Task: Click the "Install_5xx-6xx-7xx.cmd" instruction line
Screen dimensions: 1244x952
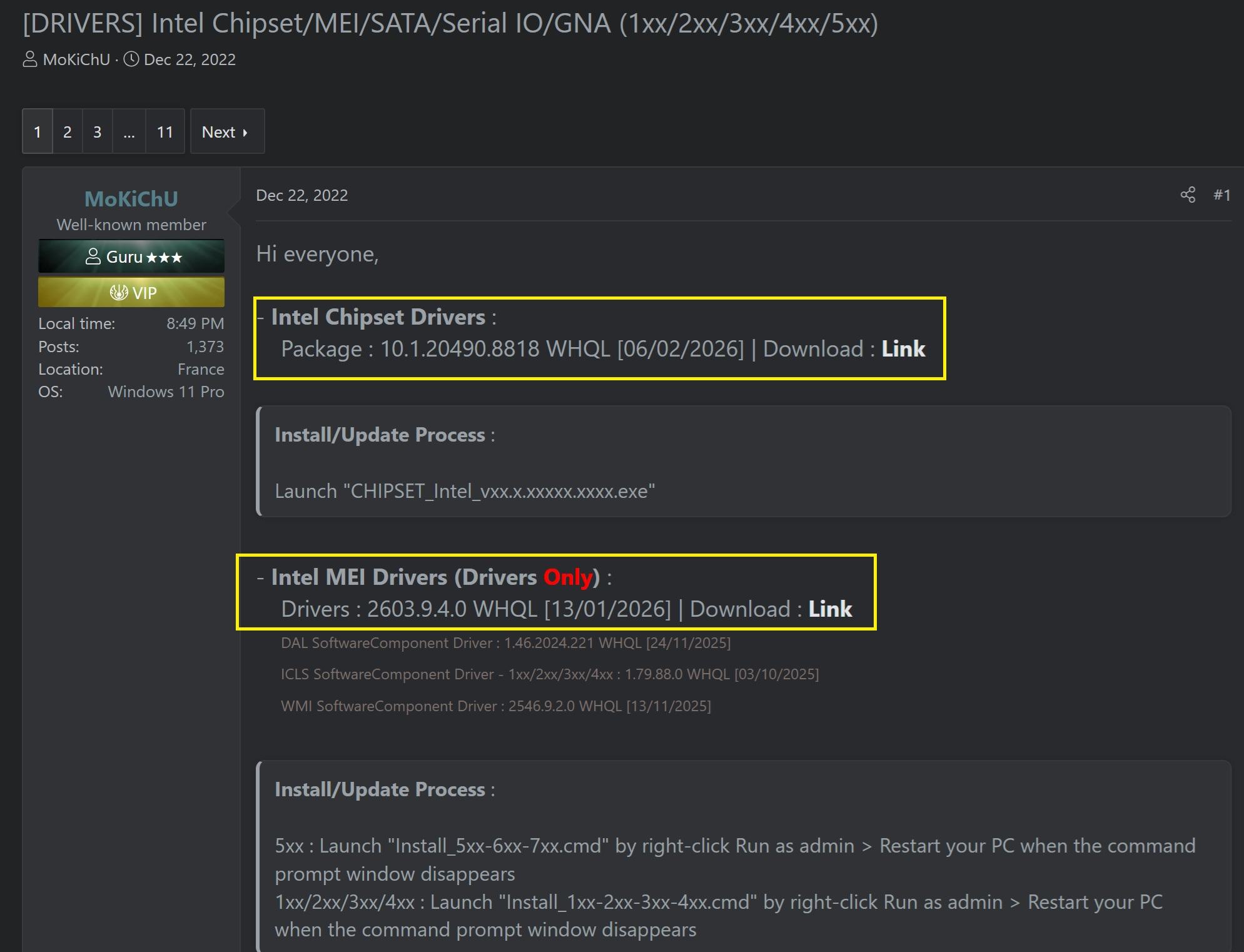Action: pos(735,859)
